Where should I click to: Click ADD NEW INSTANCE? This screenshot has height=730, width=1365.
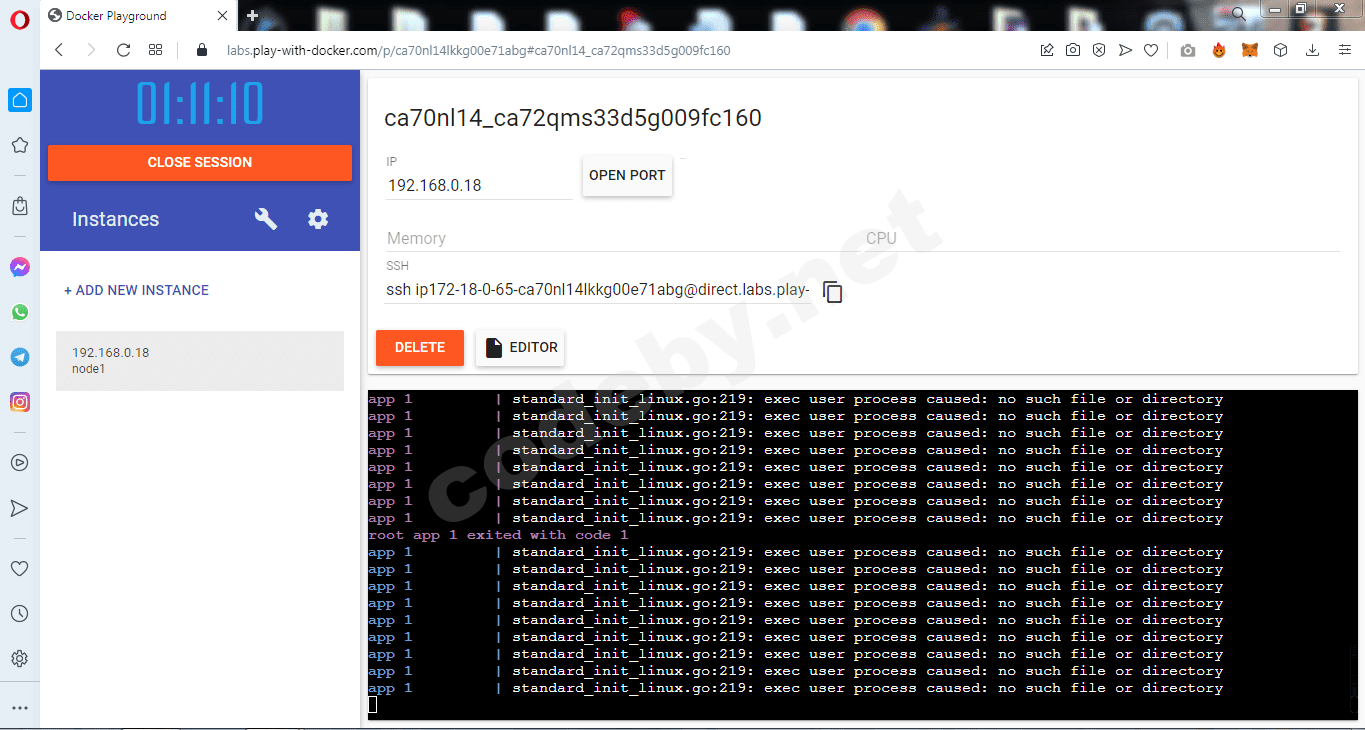click(136, 290)
